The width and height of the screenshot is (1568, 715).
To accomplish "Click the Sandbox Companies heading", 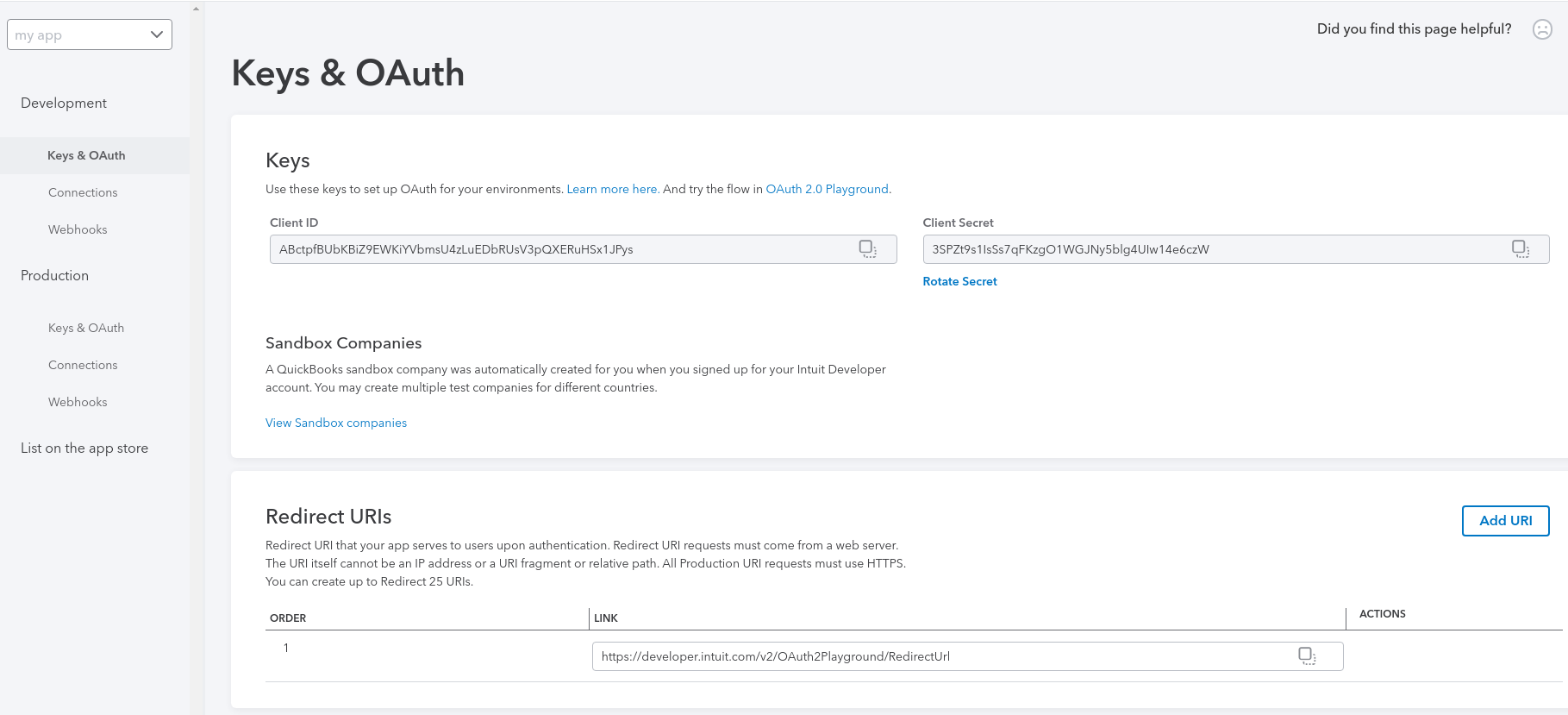I will 343,343.
